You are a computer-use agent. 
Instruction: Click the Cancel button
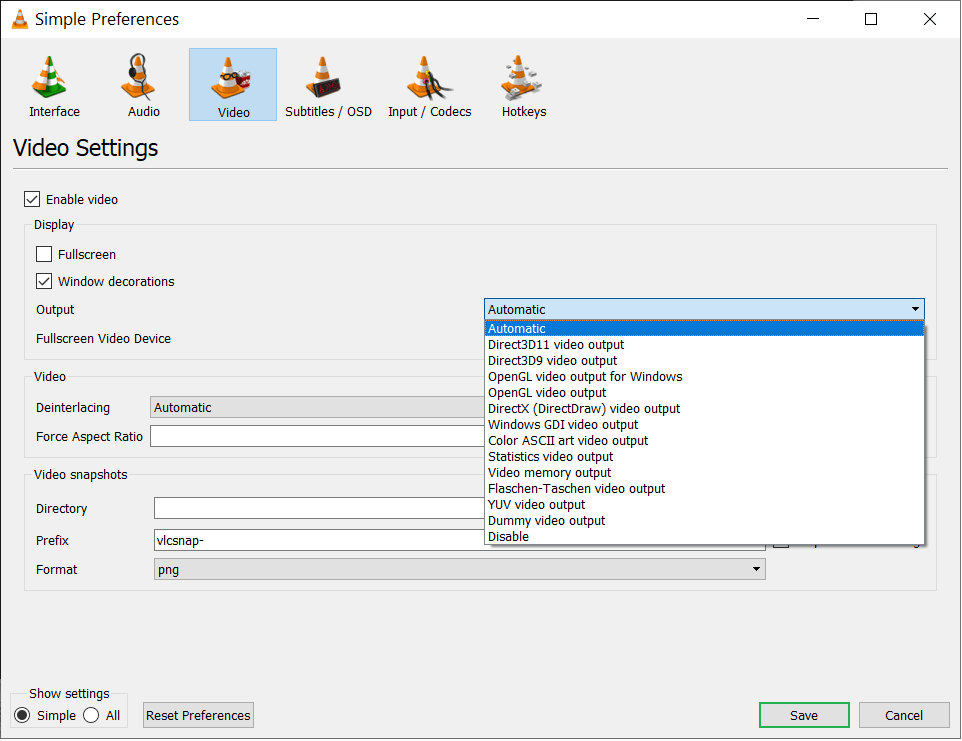tap(904, 716)
